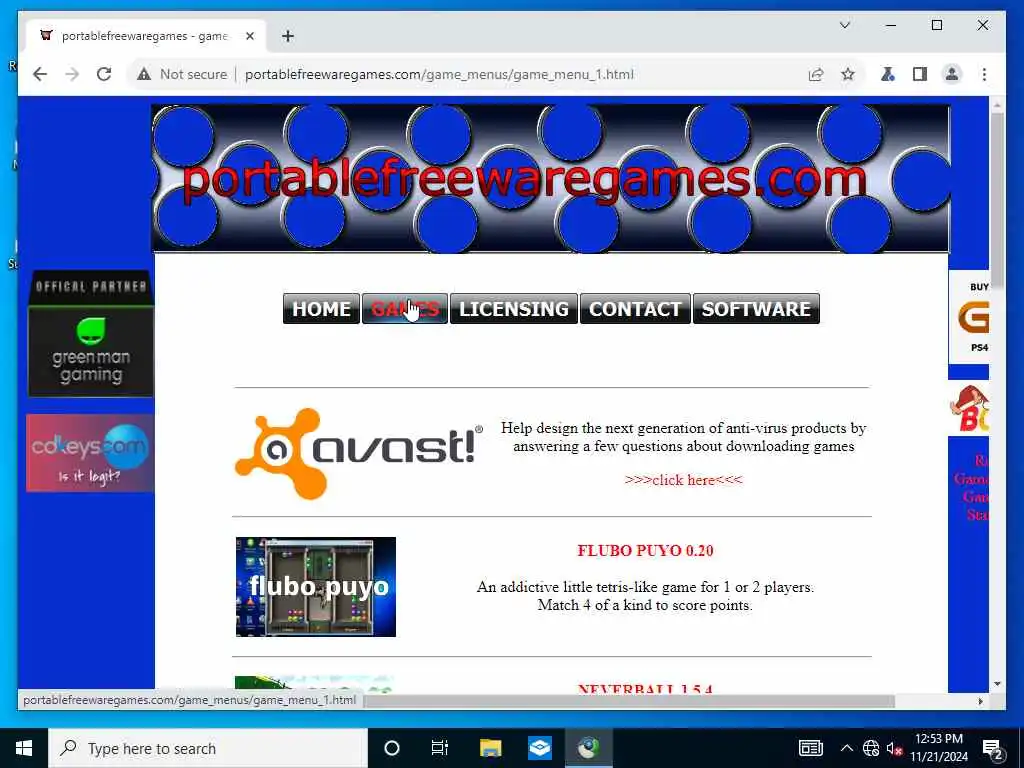
Task: Open the SOFTWARE nav button
Action: coord(756,308)
